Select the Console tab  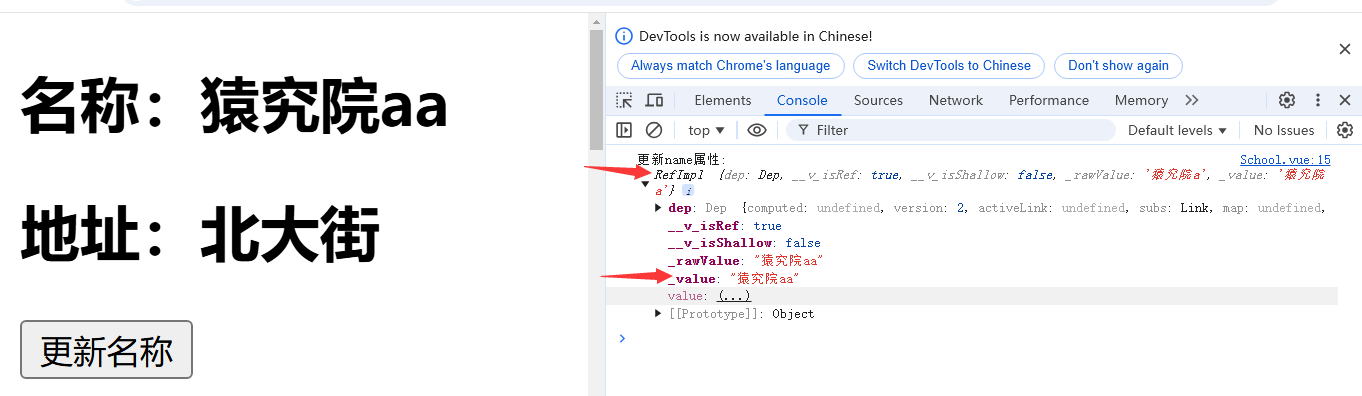[x=802, y=100]
